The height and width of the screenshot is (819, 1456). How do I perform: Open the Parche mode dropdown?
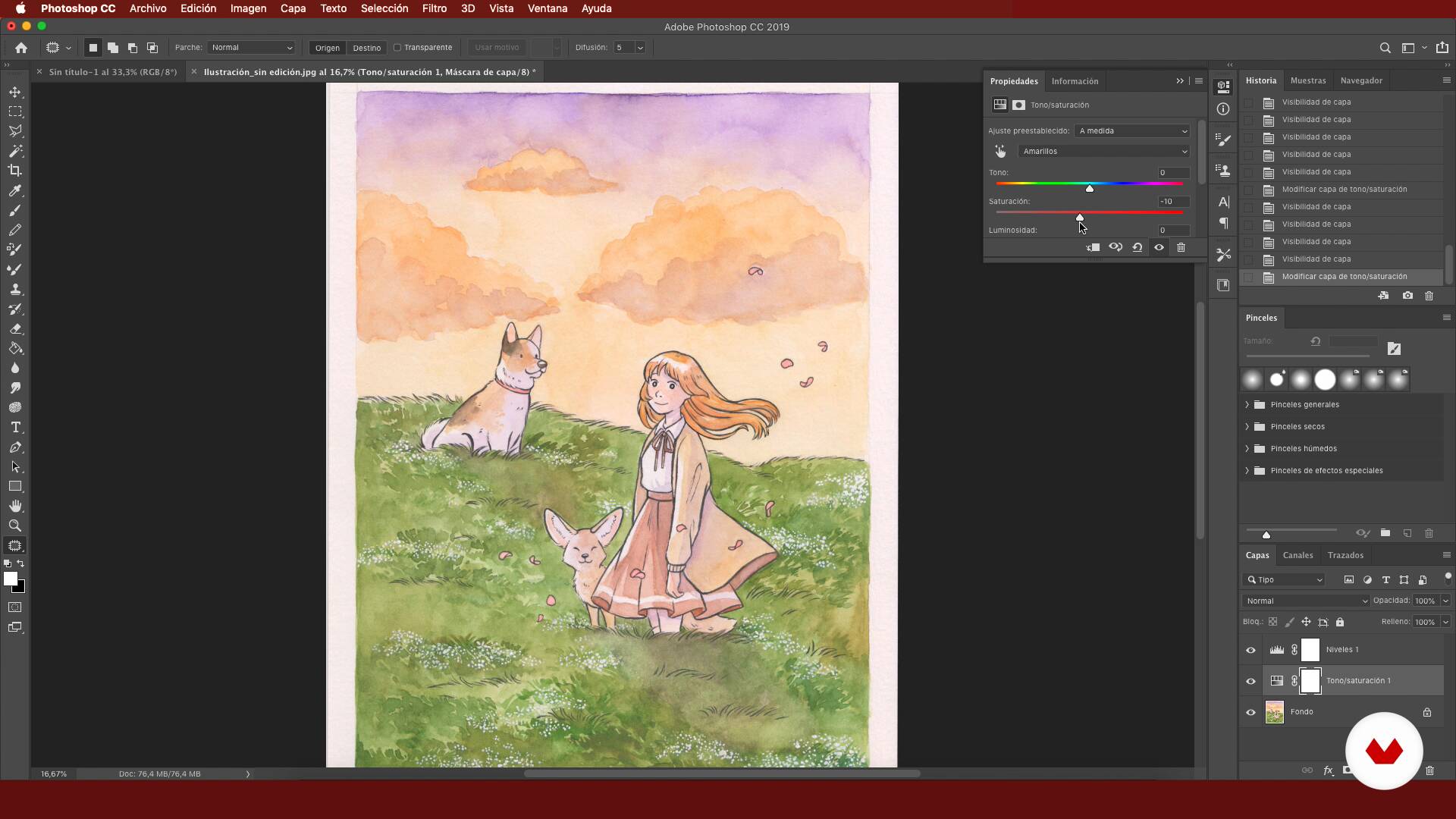coord(251,48)
